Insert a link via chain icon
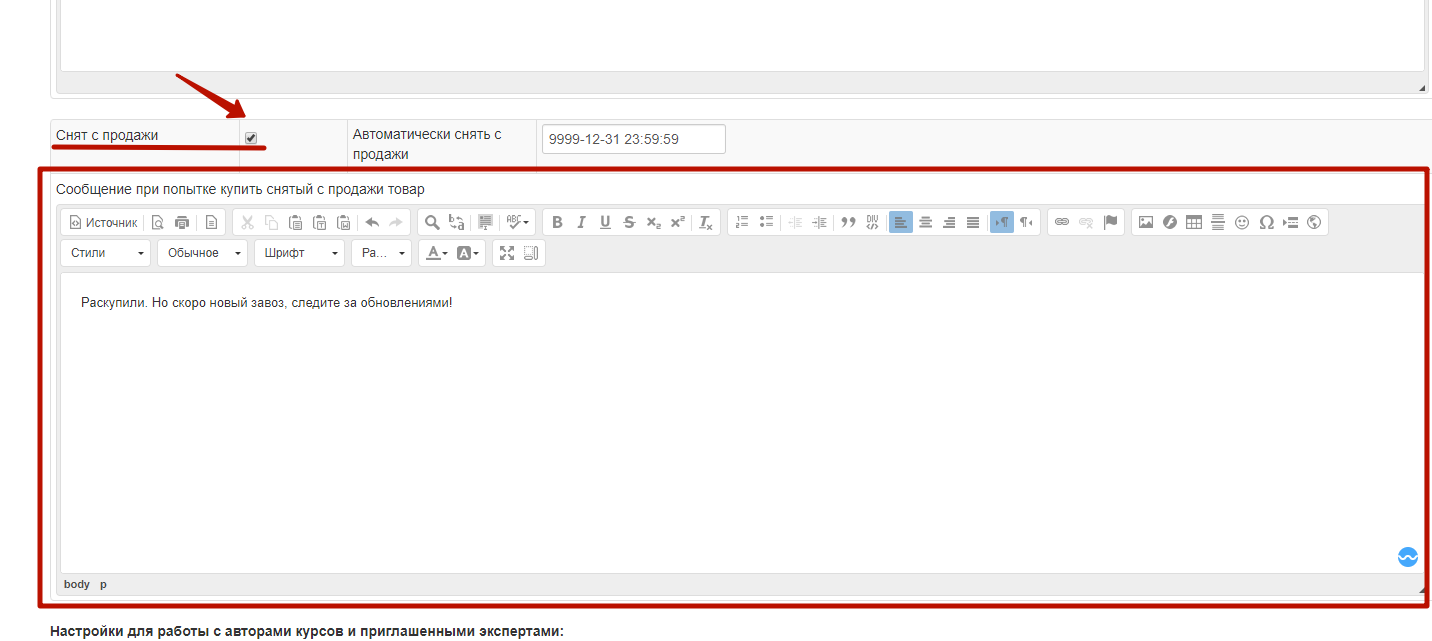 1062,222
